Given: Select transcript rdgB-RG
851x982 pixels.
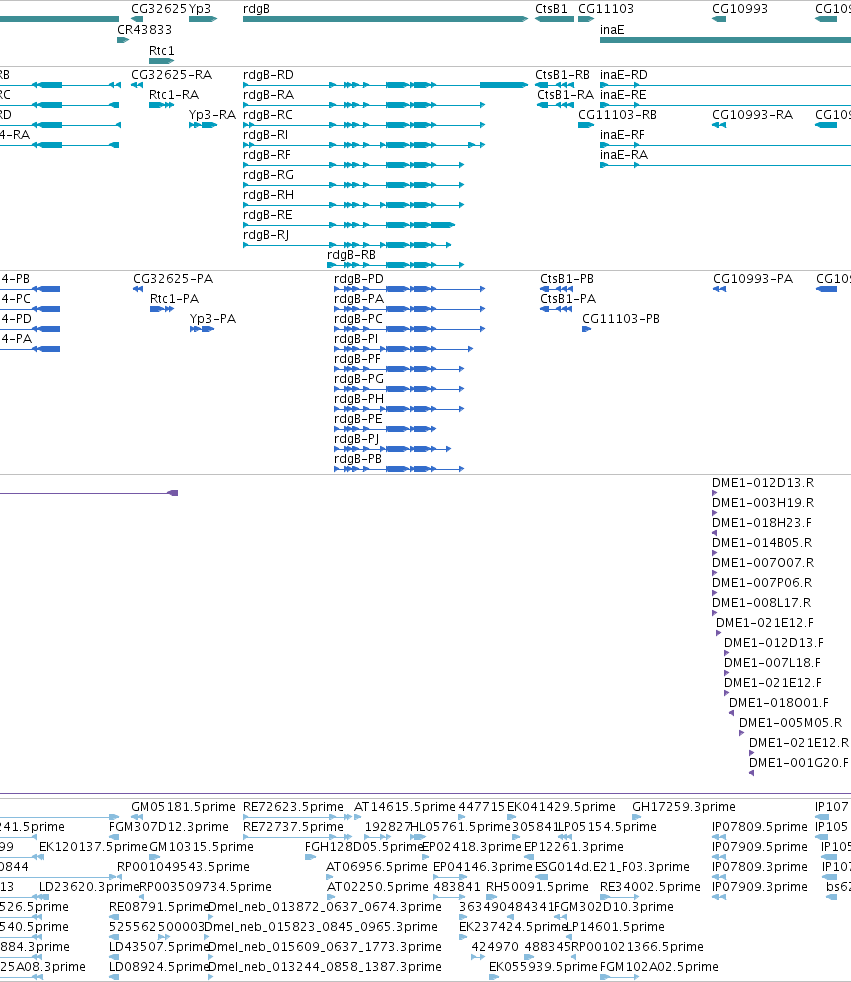Looking at the screenshot, I should 268,175.
